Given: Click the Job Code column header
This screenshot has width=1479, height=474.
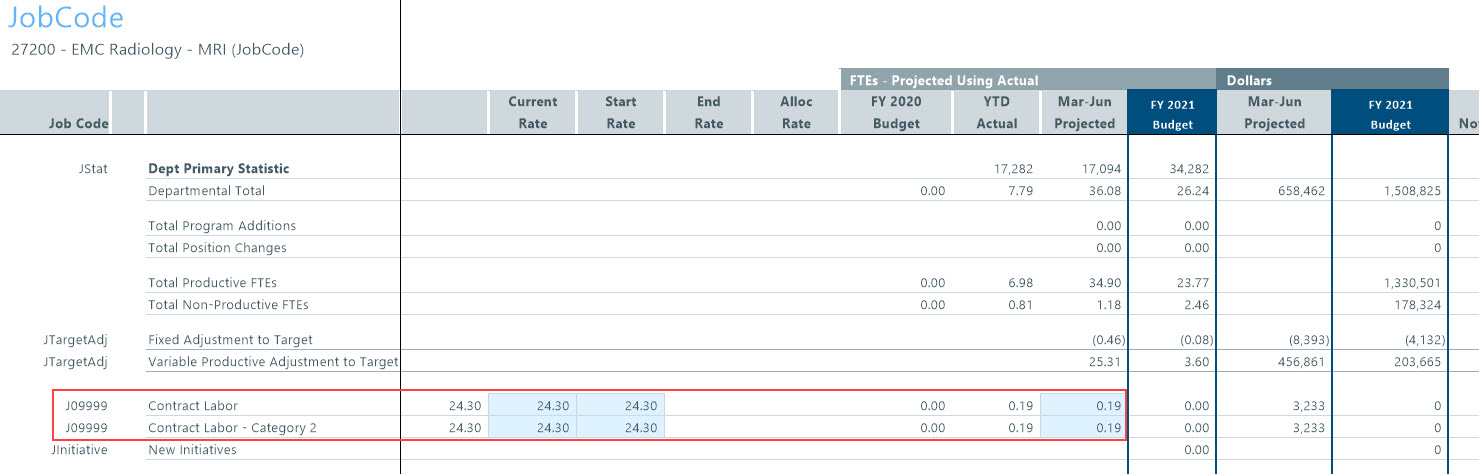Looking at the screenshot, I should [x=78, y=124].
